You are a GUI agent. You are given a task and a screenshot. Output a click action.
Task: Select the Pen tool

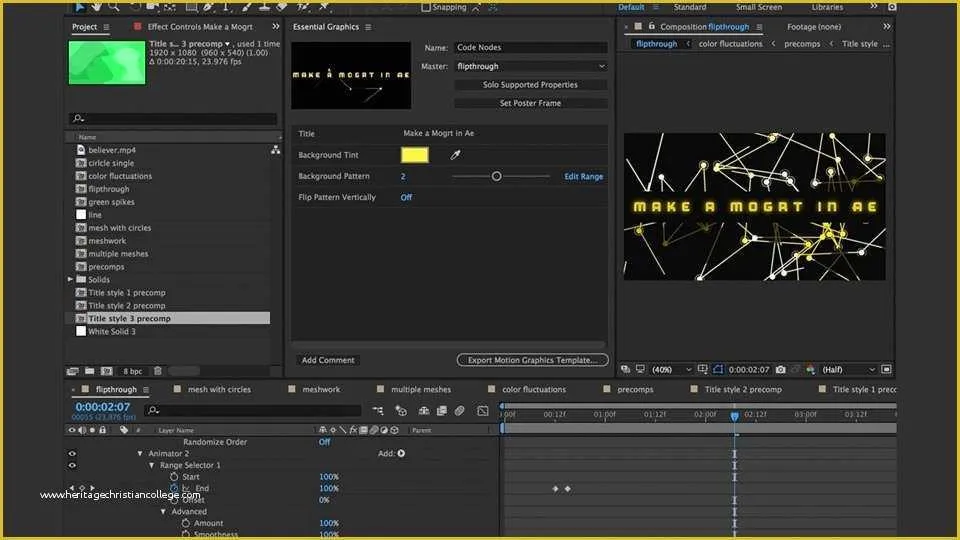coord(209,7)
